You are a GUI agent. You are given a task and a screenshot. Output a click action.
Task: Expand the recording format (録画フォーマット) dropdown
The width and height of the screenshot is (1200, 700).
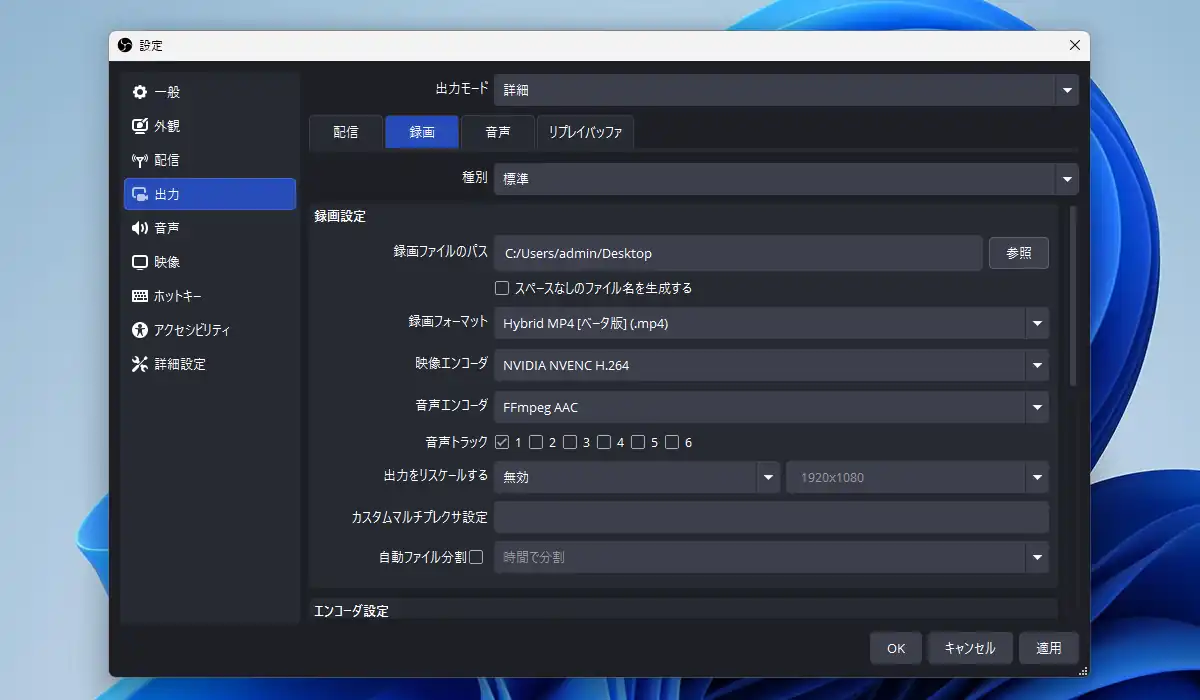pyautogui.click(x=1037, y=323)
